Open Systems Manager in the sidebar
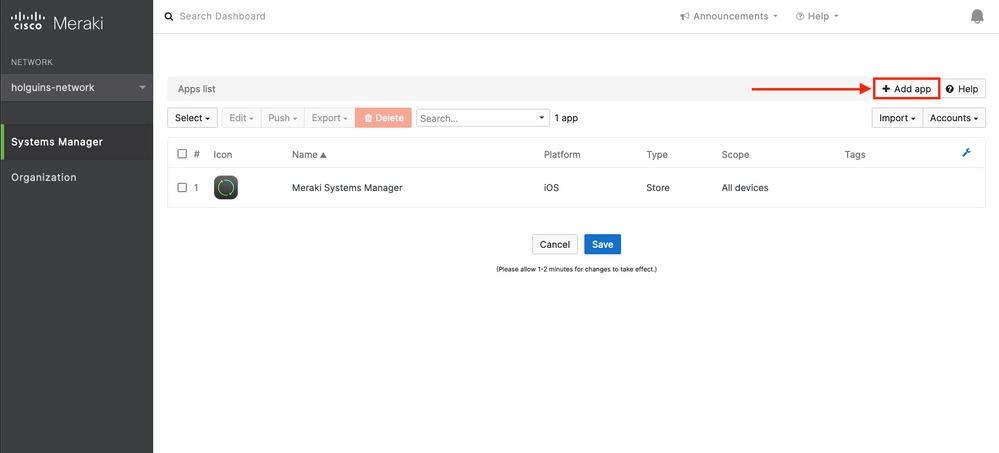The width and height of the screenshot is (999, 453). point(57,142)
